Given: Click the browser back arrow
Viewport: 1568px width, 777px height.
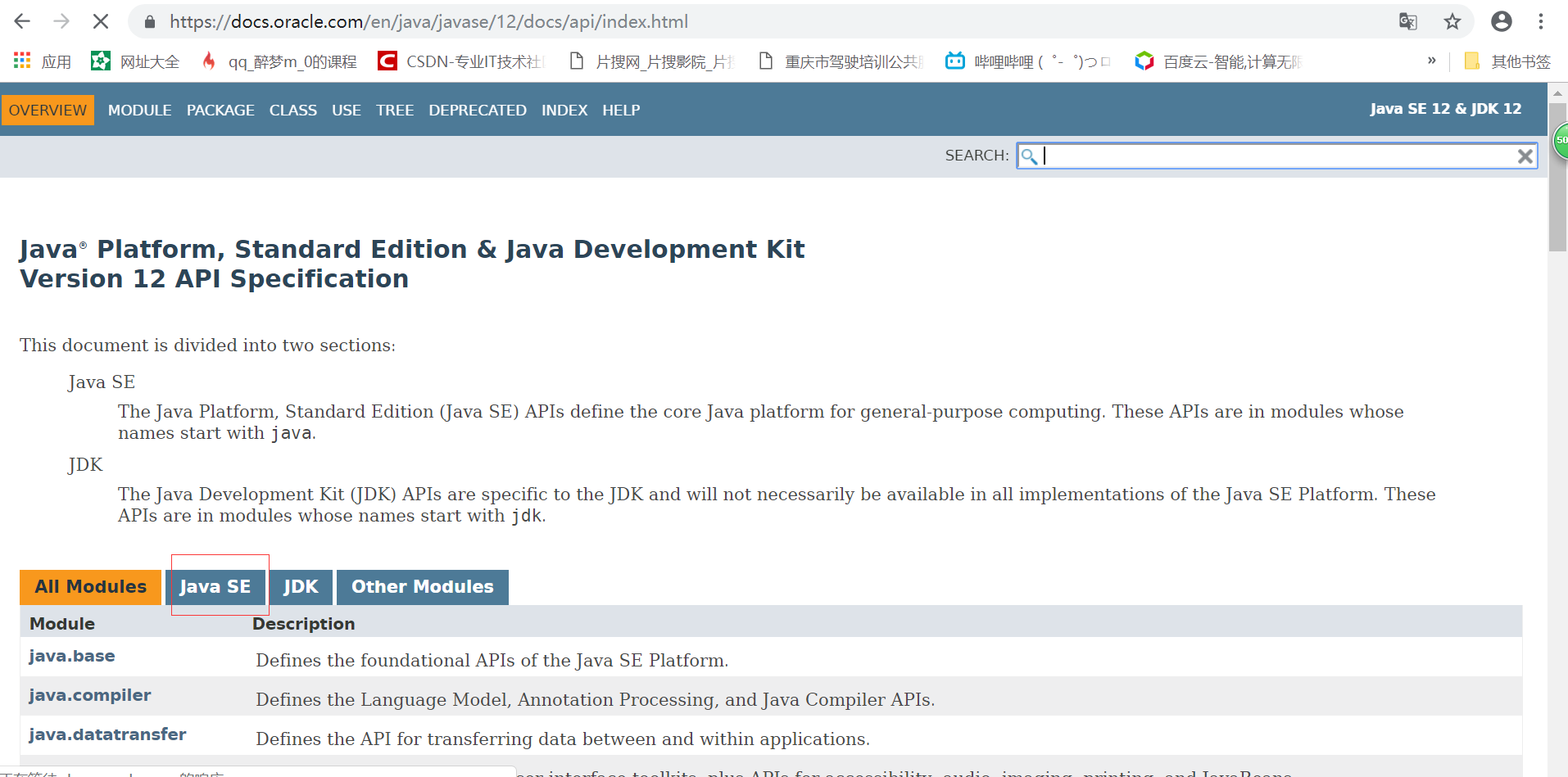Looking at the screenshot, I should click(22, 21).
